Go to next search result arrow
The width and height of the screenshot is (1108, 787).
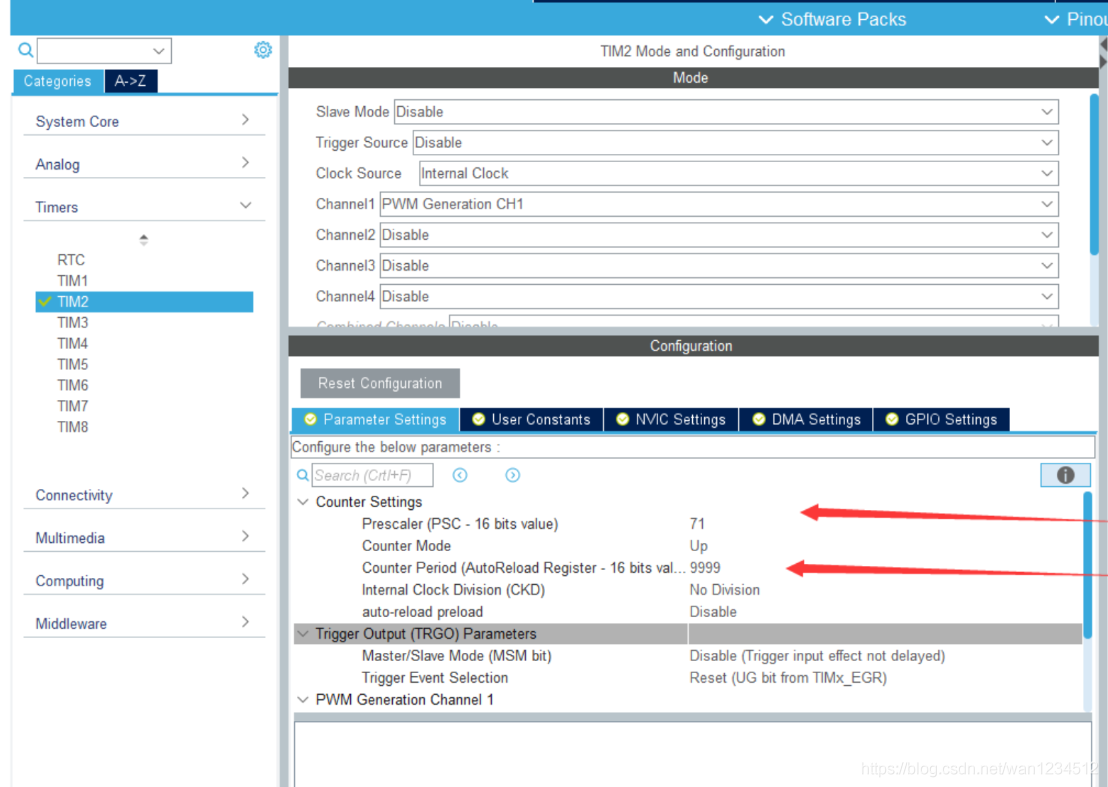512,475
